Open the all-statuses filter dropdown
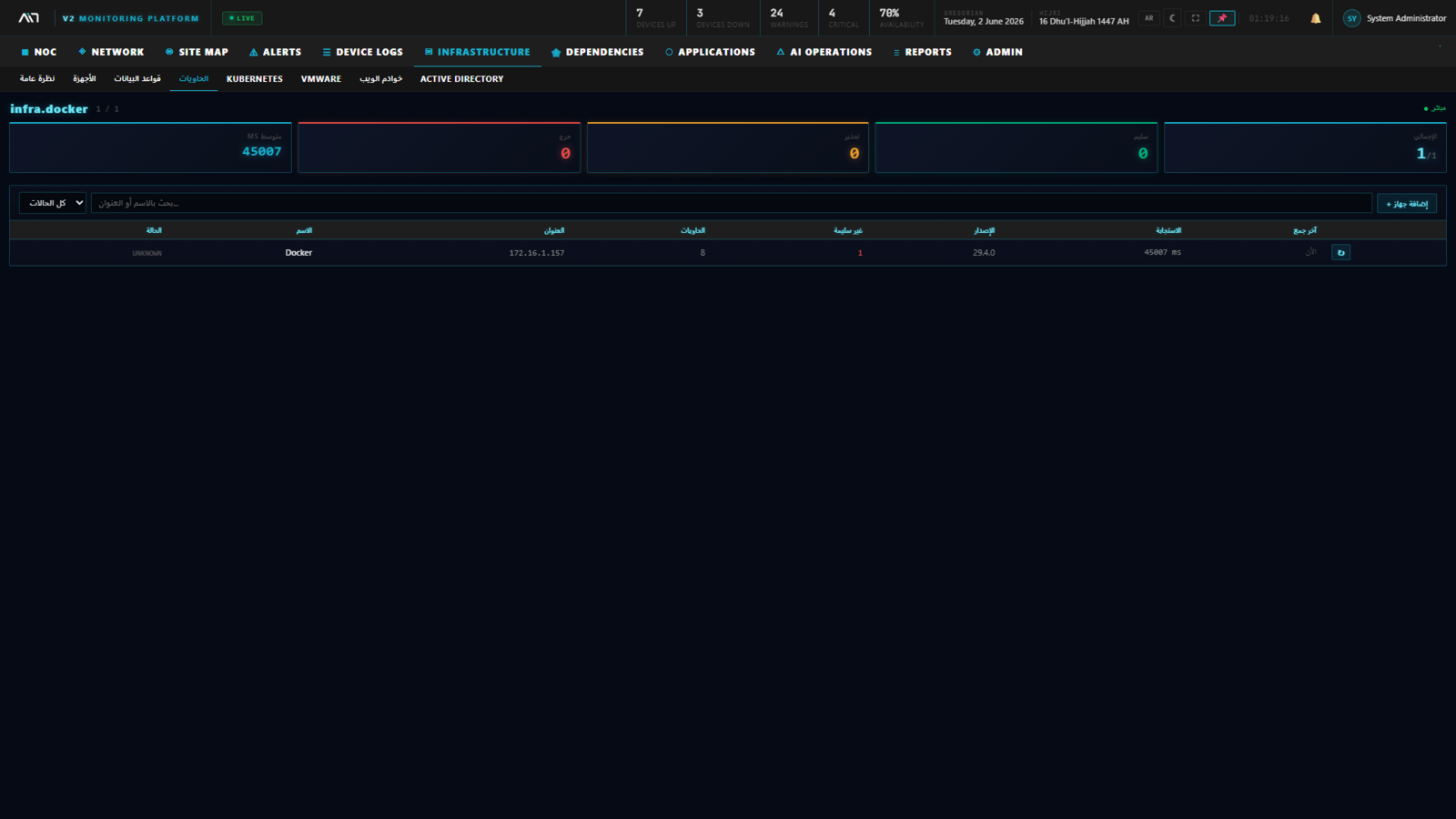 [x=53, y=203]
